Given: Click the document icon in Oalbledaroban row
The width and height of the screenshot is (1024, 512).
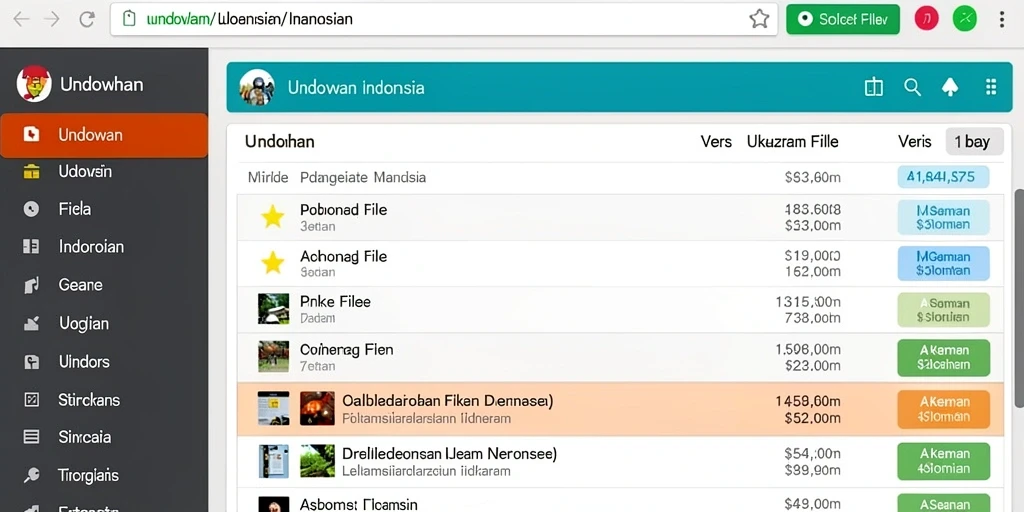Looking at the screenshot, I should pyautogui.click(x=273, y=409).
